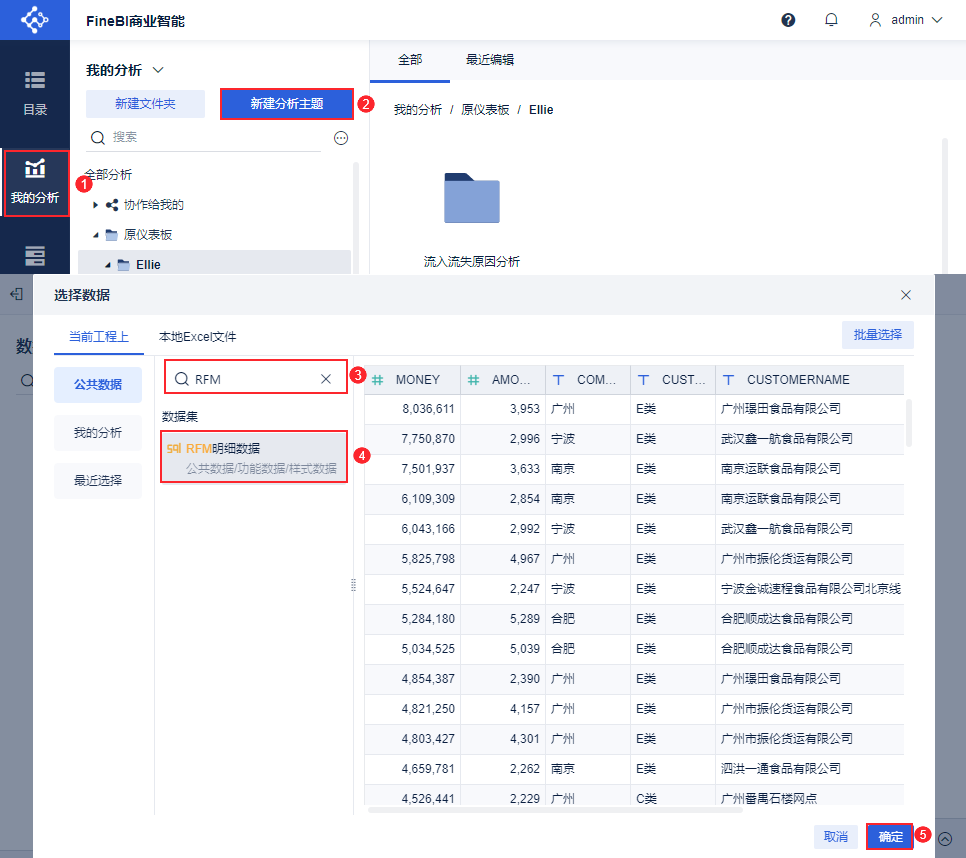This screenshot has width=966, height=858.
Task: Click the 新建分析主题 button
Action: click(x=286, y=104)
